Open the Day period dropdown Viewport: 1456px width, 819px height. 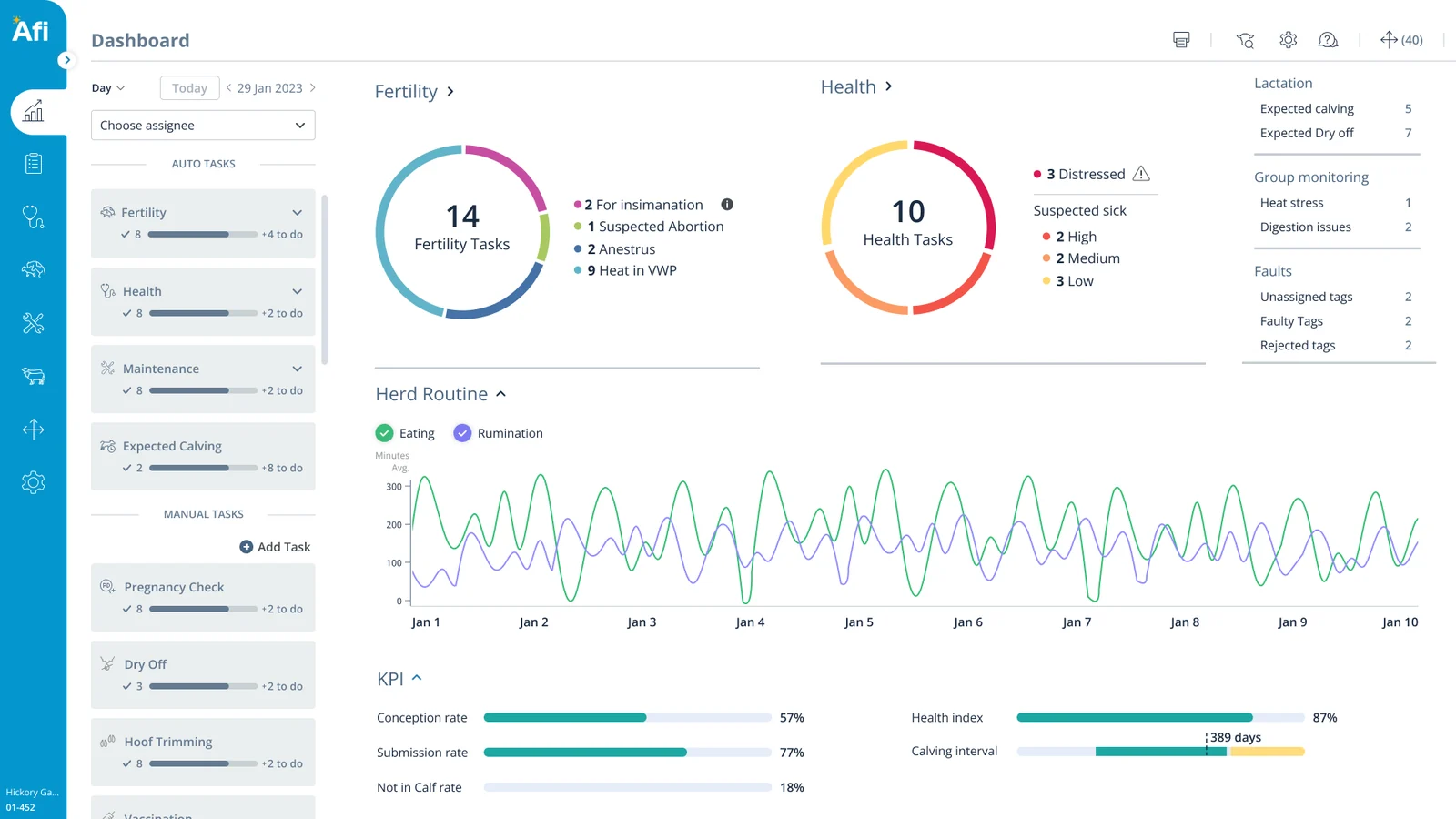point(108,88)
